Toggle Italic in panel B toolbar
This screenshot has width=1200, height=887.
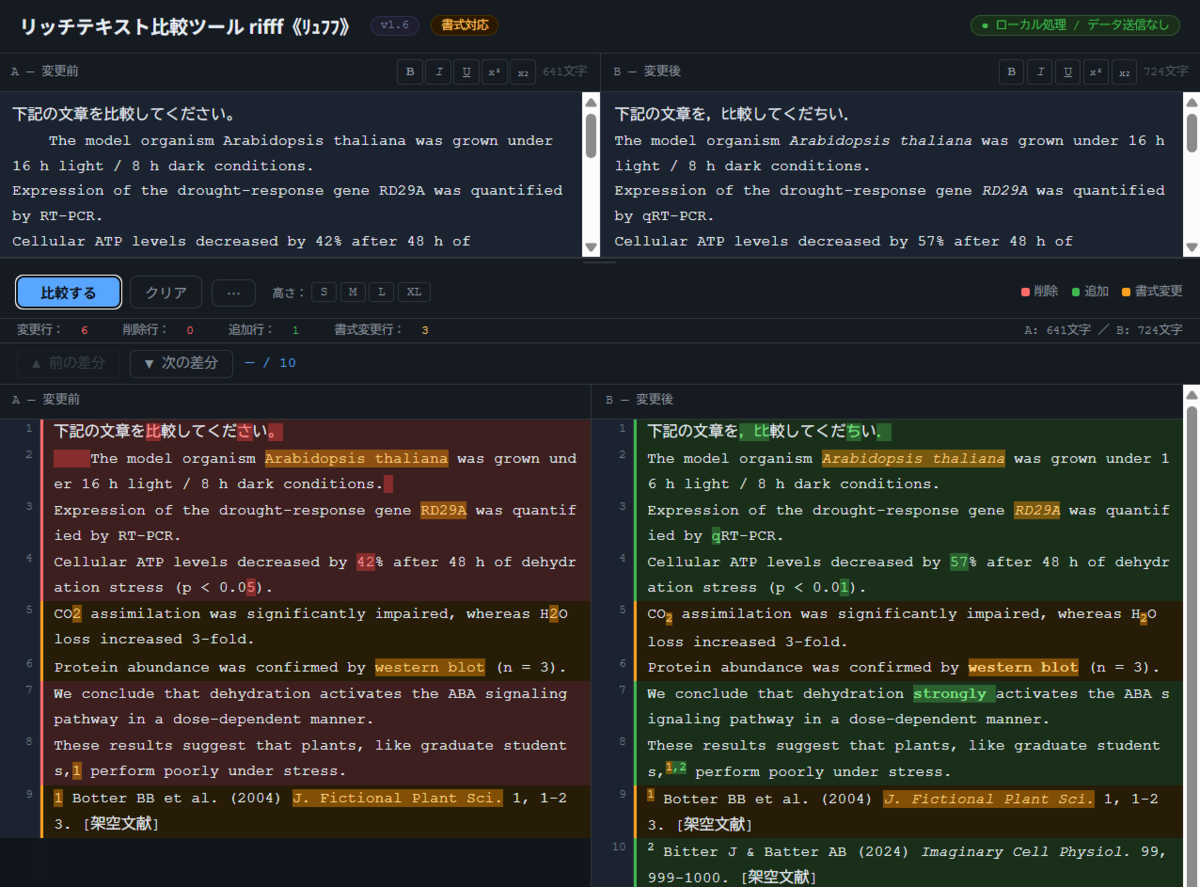(x=1039, y=72)
